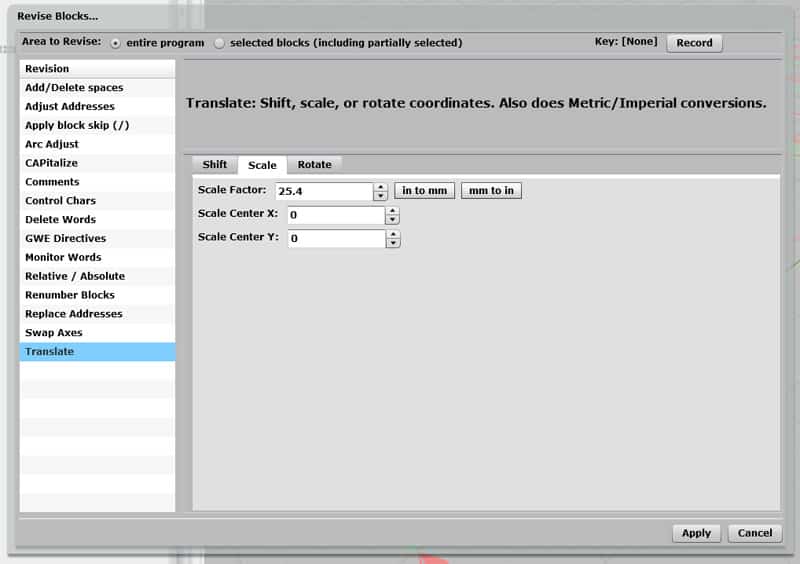
Task: Open the Swap Axes revision
Action: coord(54,333)
